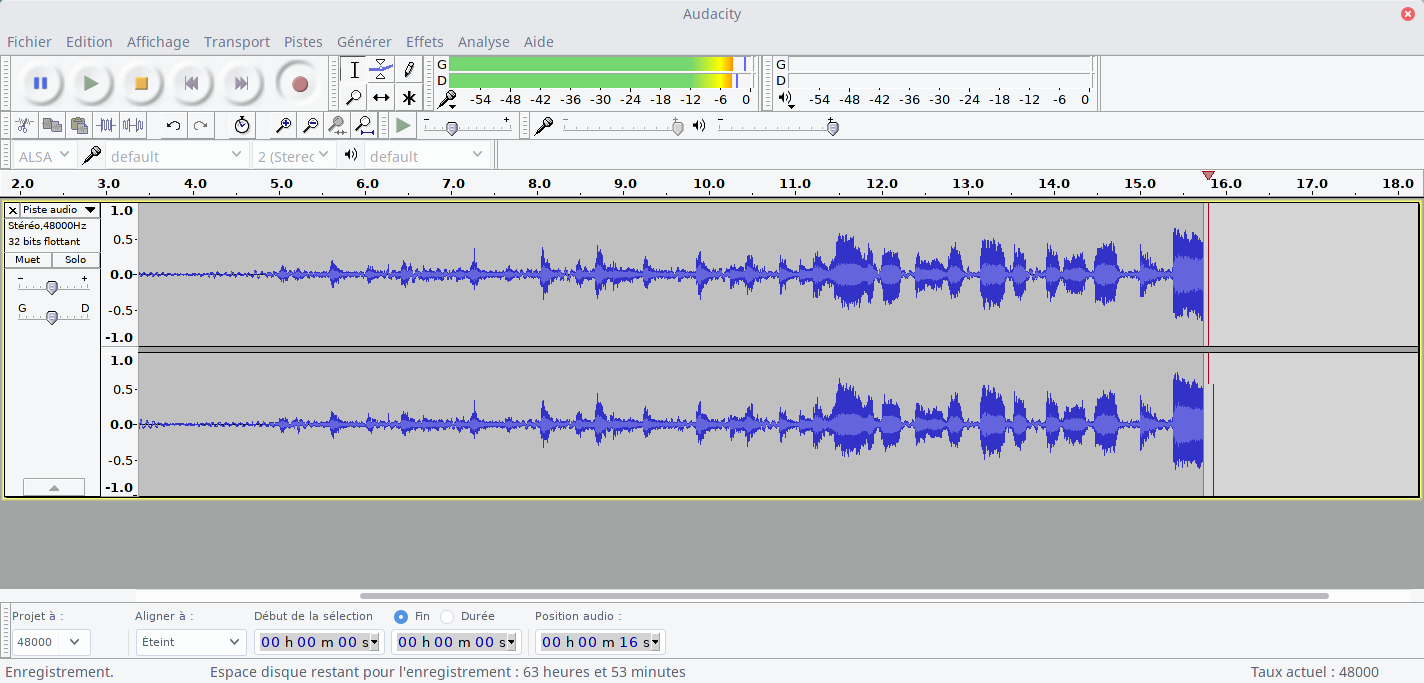Open playback meter speaker dropdown
The width and height of the screenshot is (1424, 683).
(786, 99)
